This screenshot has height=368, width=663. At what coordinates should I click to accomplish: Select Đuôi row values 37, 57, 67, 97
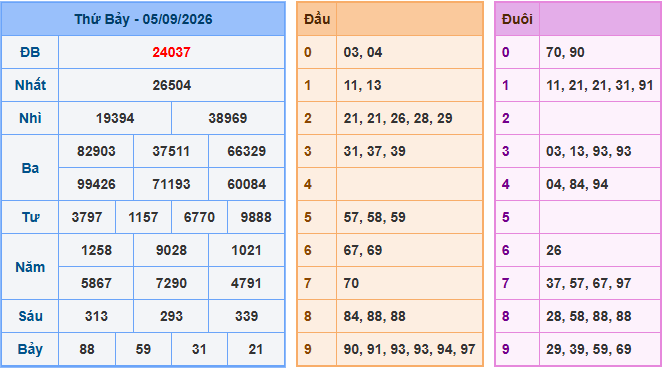click(x=589, y=283)
